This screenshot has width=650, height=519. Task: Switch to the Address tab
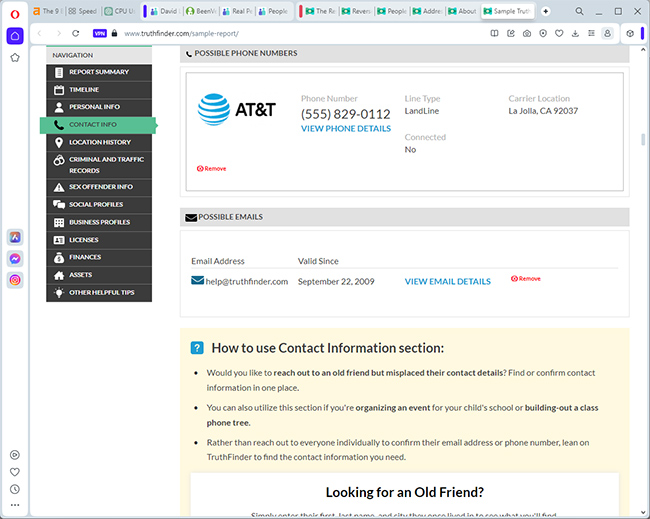tap(428, 11)
